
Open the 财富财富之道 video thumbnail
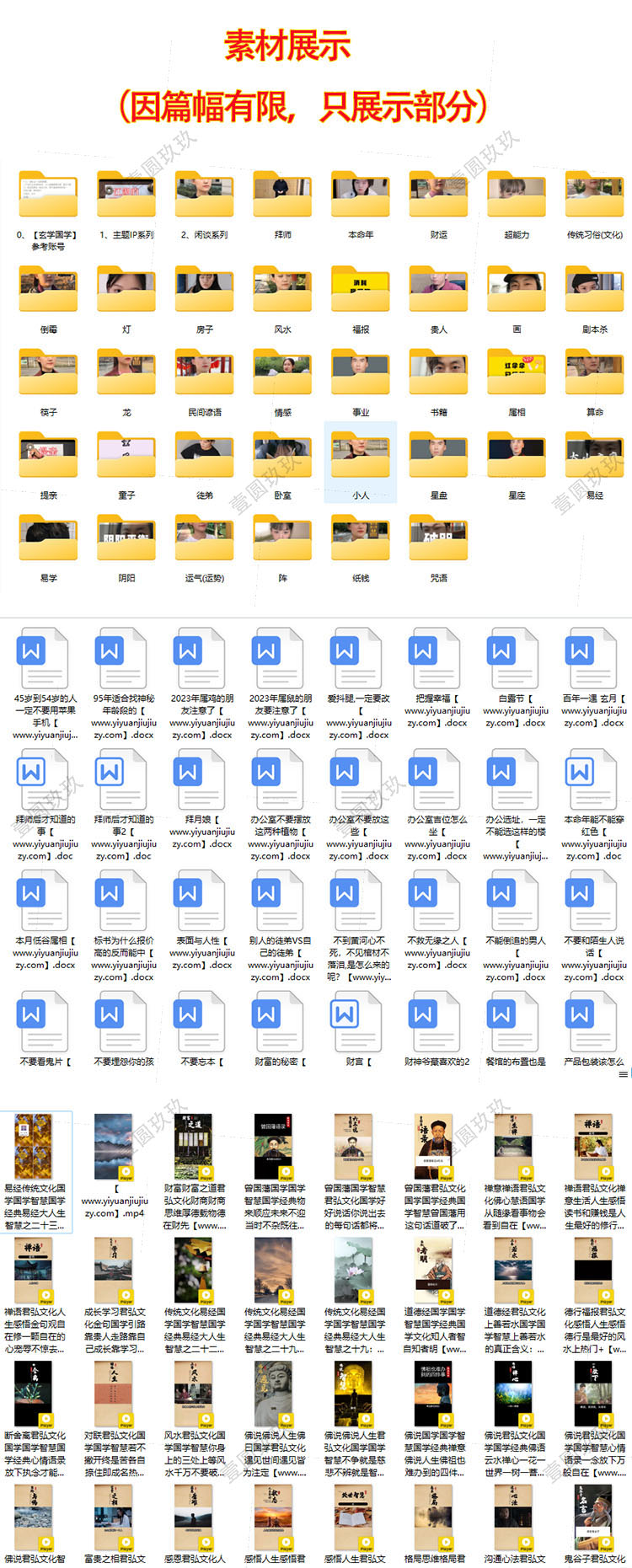pos(194,1146)
